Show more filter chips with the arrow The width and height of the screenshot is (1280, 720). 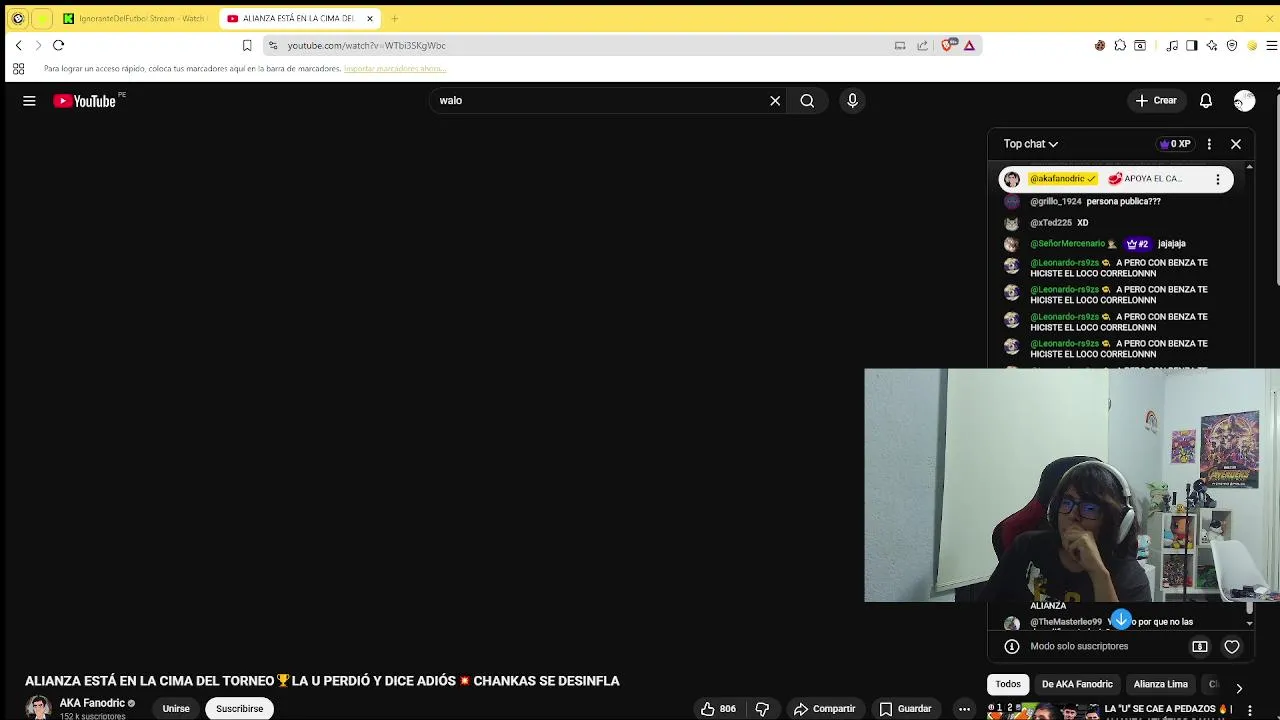pyautogui.click(x=1239, y=688)
